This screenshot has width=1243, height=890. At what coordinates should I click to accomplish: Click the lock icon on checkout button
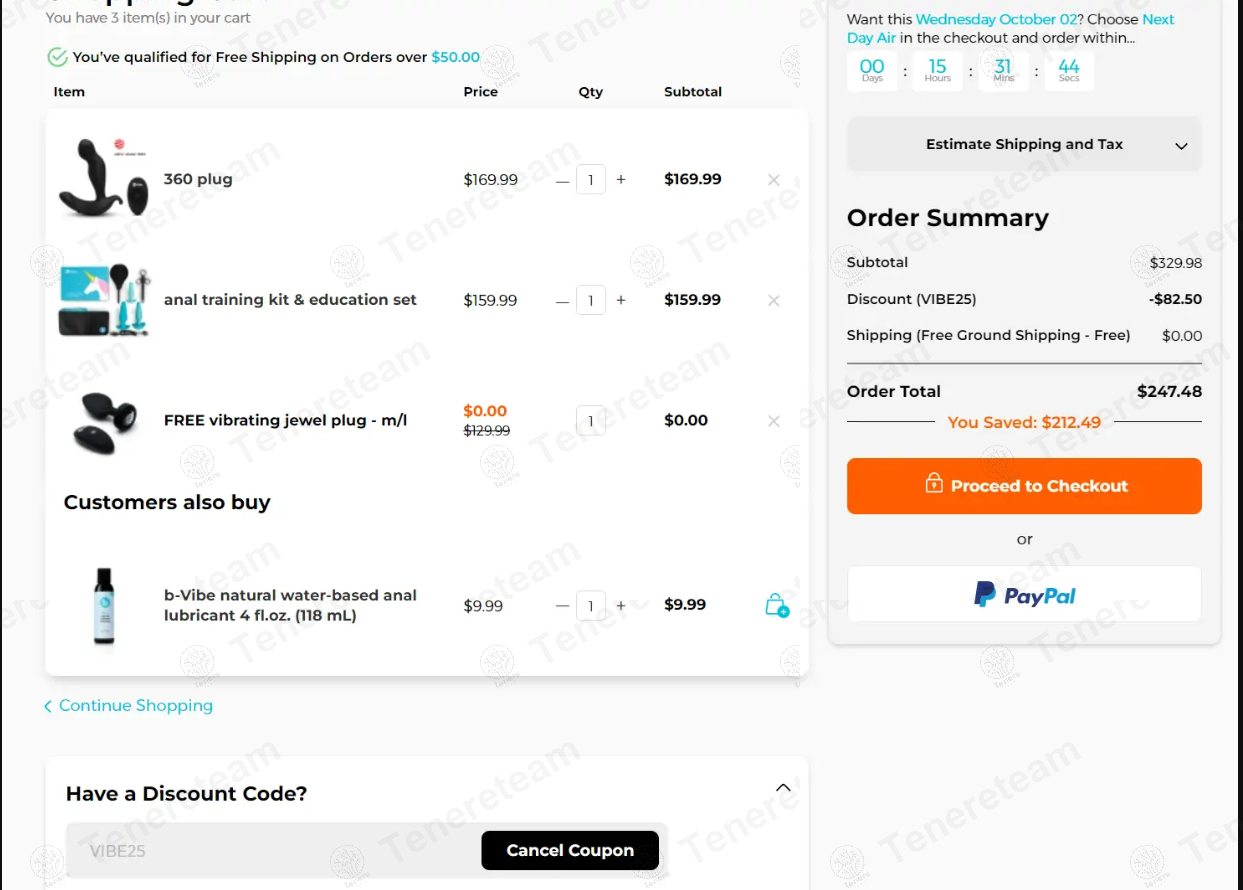click(x=934, y=484)
